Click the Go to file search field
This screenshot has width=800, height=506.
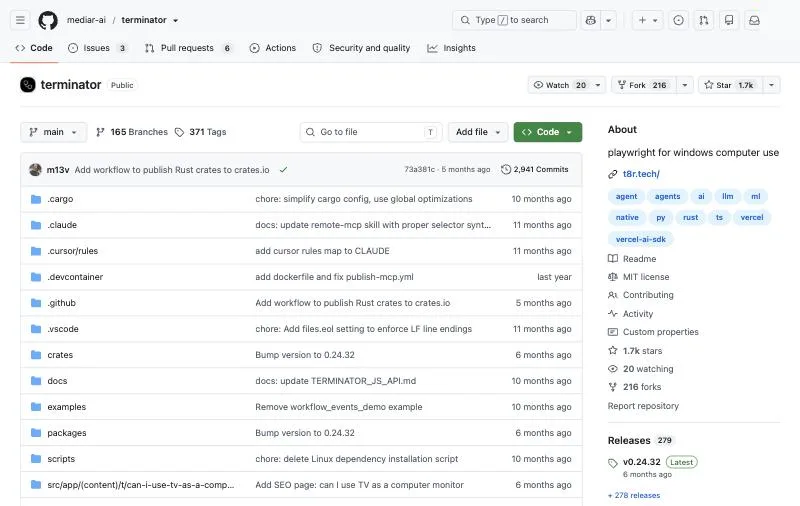pyautogui.click(x=371, y=132)
